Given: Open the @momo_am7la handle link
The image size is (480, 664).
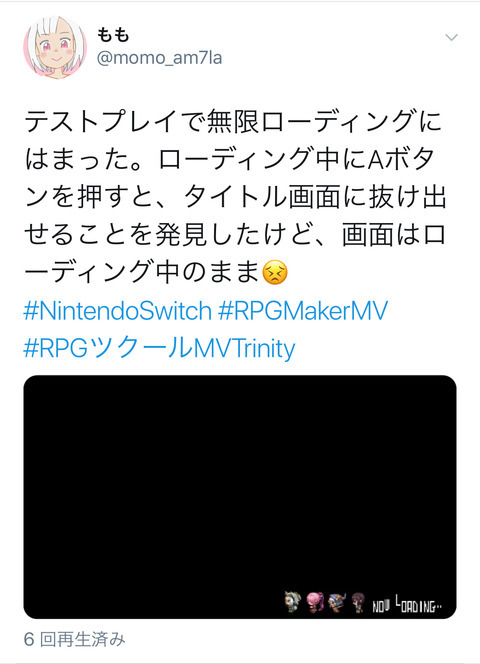Looking at the screenshot, I should pos(159,58).
